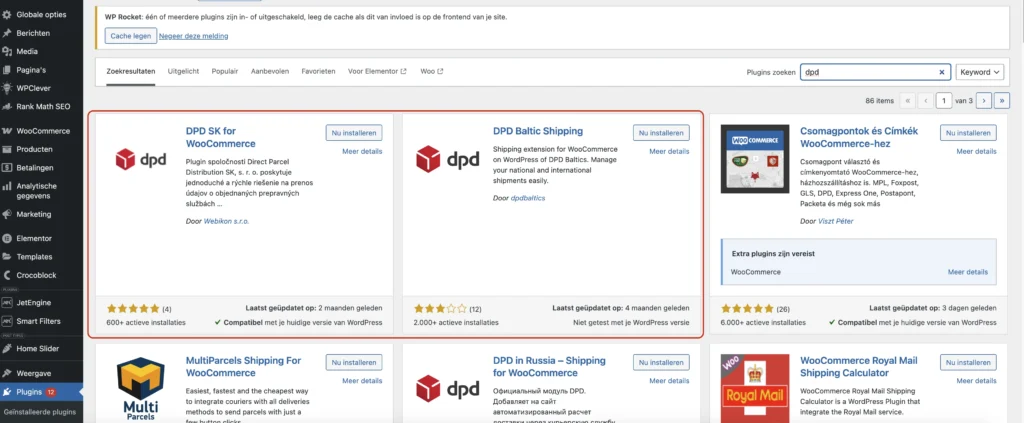Image resolution: width=1024 pixels, height=423 pixels.
Task: Click the current page number field
Action: pos(944,101)
